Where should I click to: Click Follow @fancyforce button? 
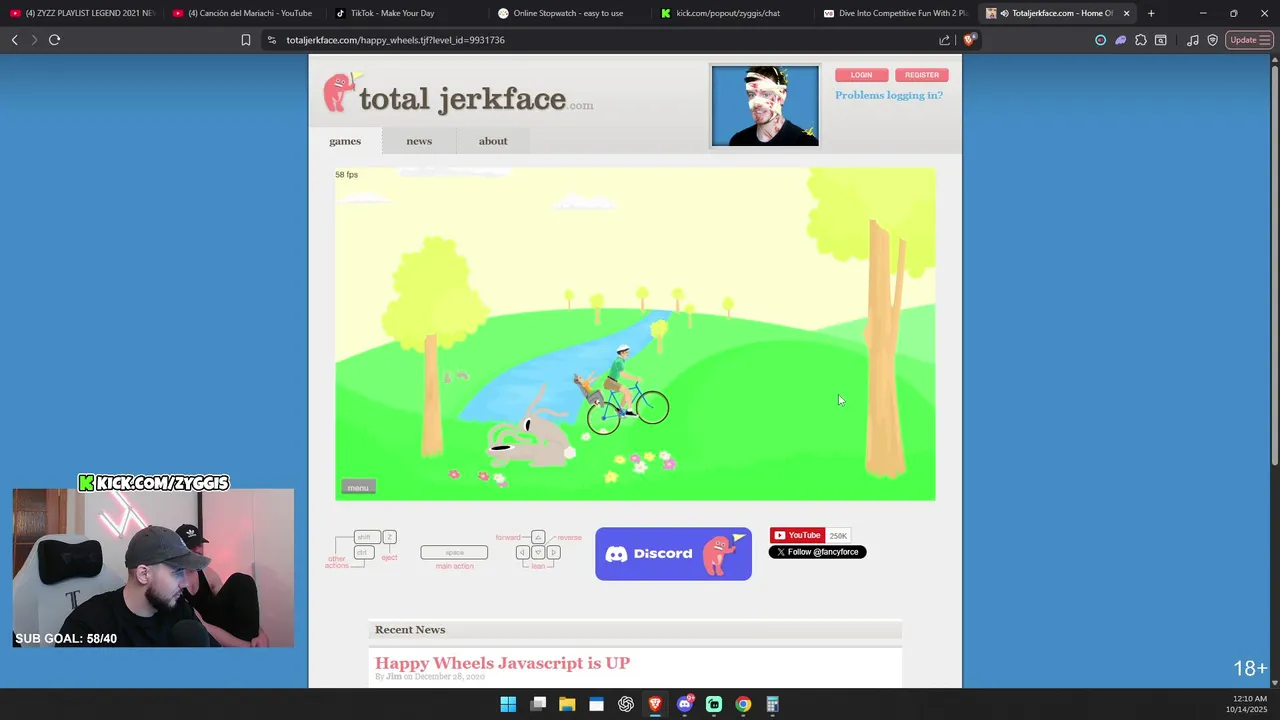tap(817, 552)
